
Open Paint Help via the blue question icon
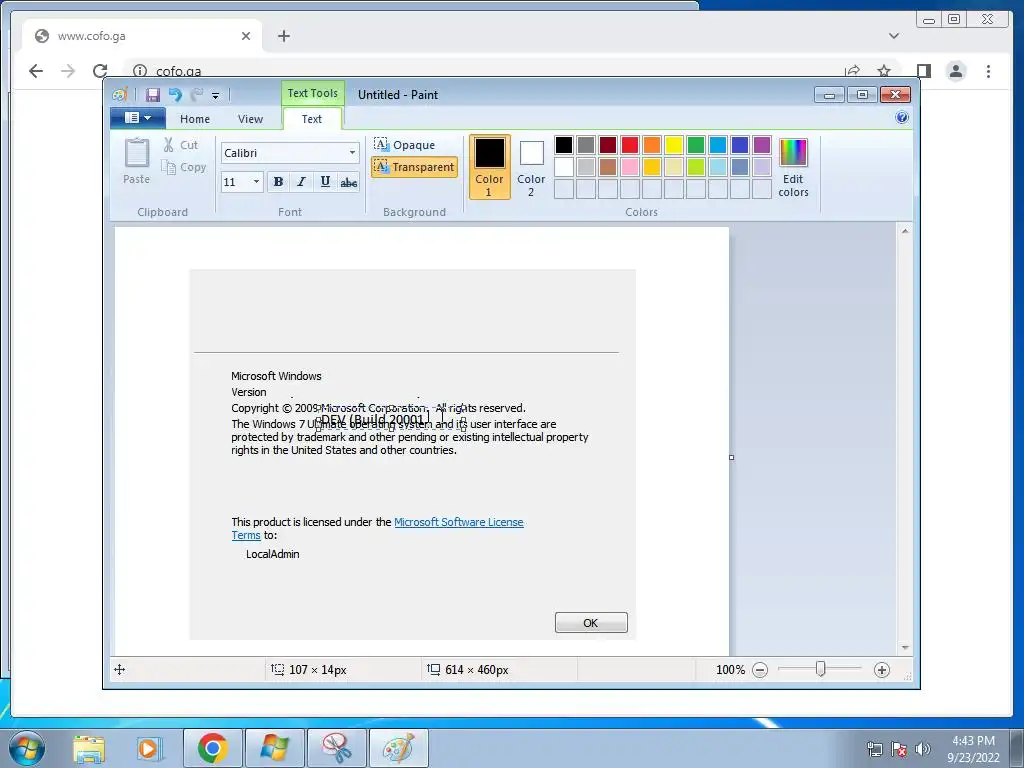point(902,118)
